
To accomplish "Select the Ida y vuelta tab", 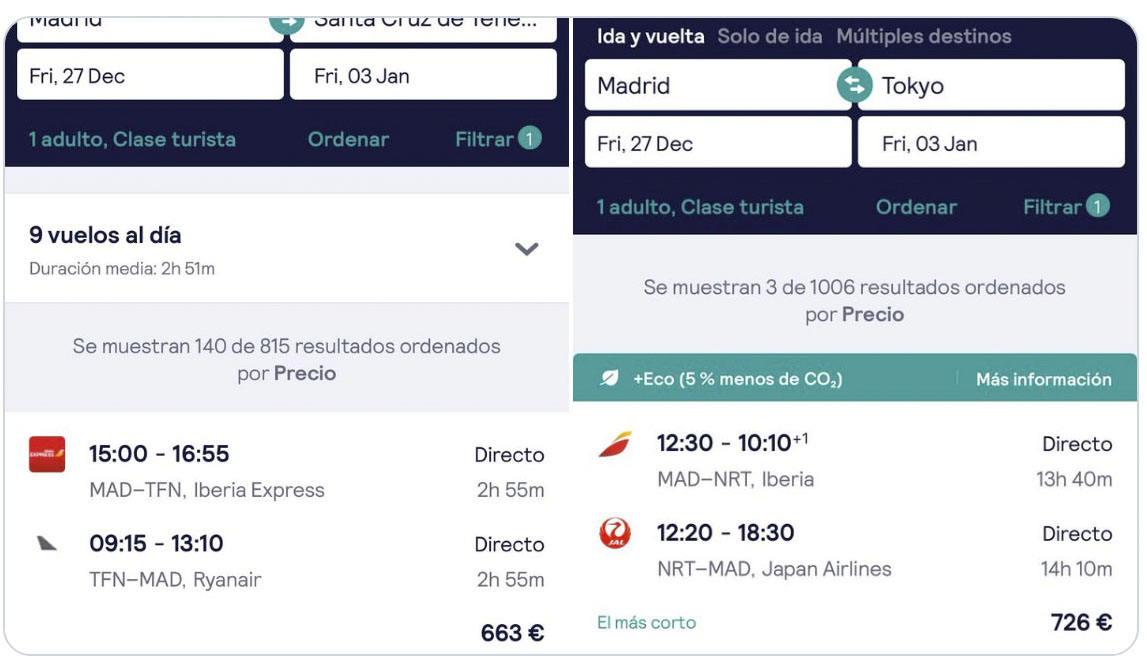I will tap(650, 36).
